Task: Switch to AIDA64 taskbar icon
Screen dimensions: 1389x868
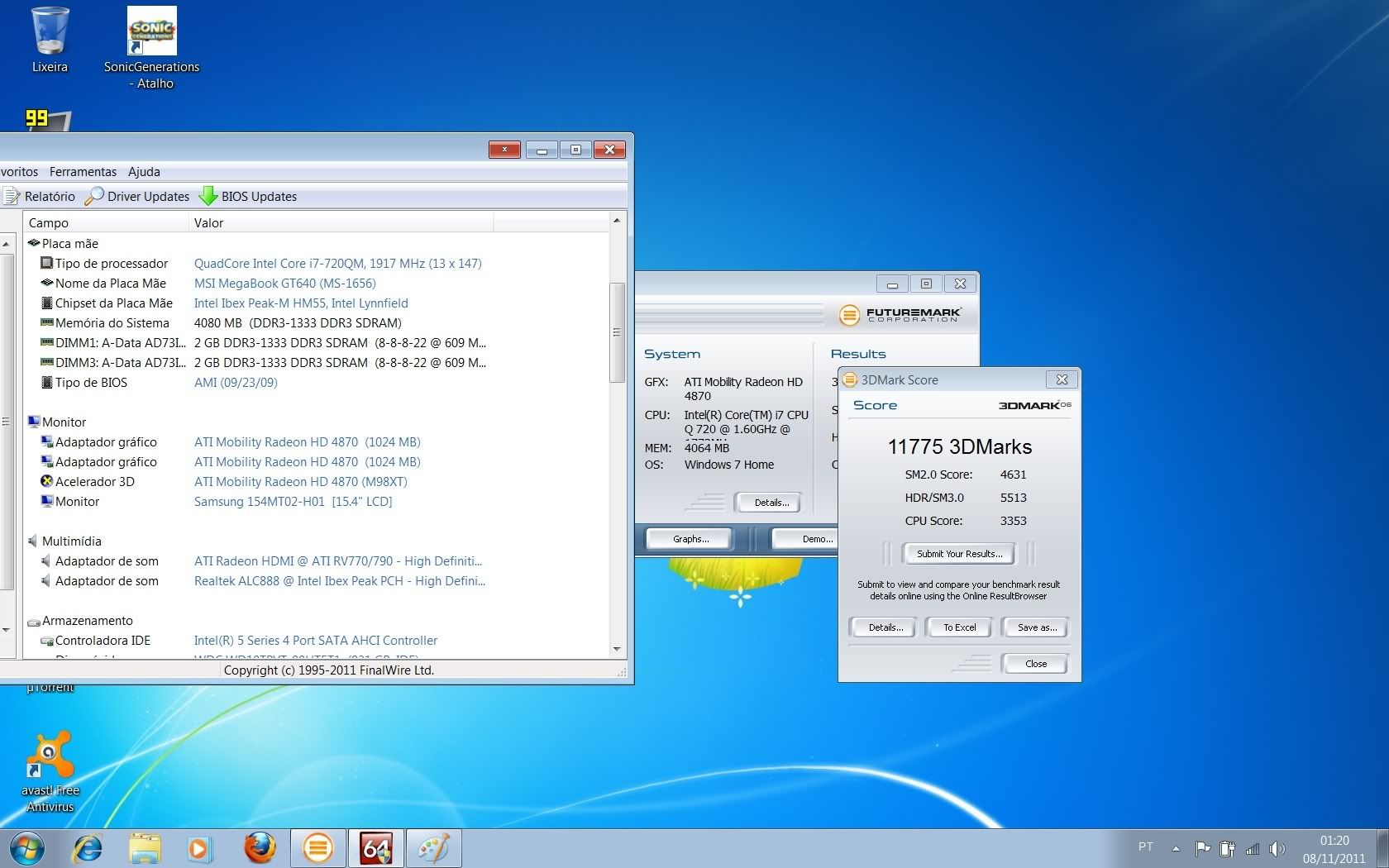Action: [376, 849]
